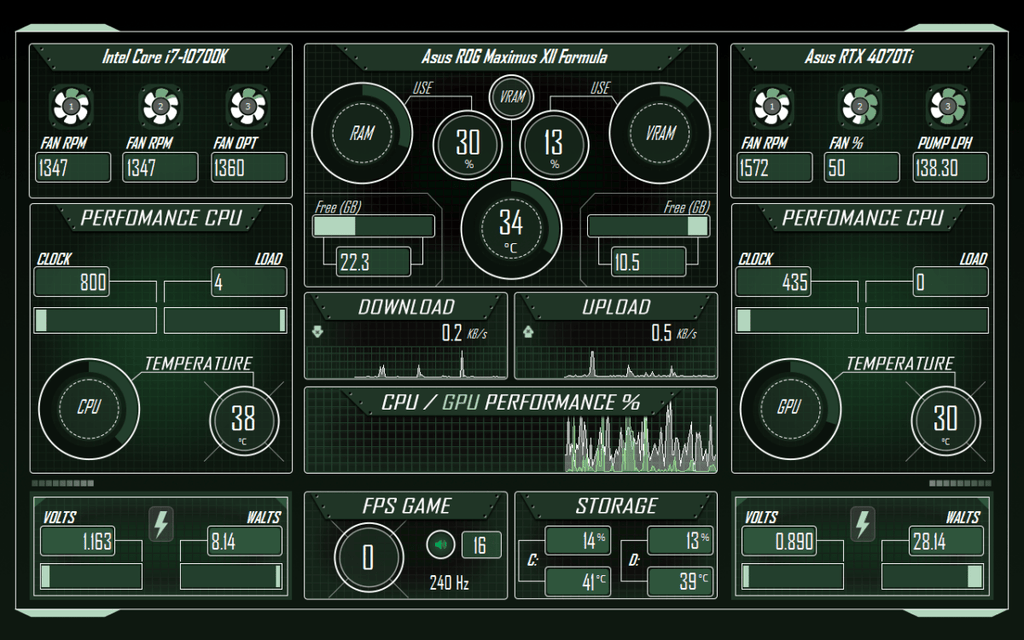Click the RAM free space bar above 22.3

pyautogui.click(x=374, y=226)
